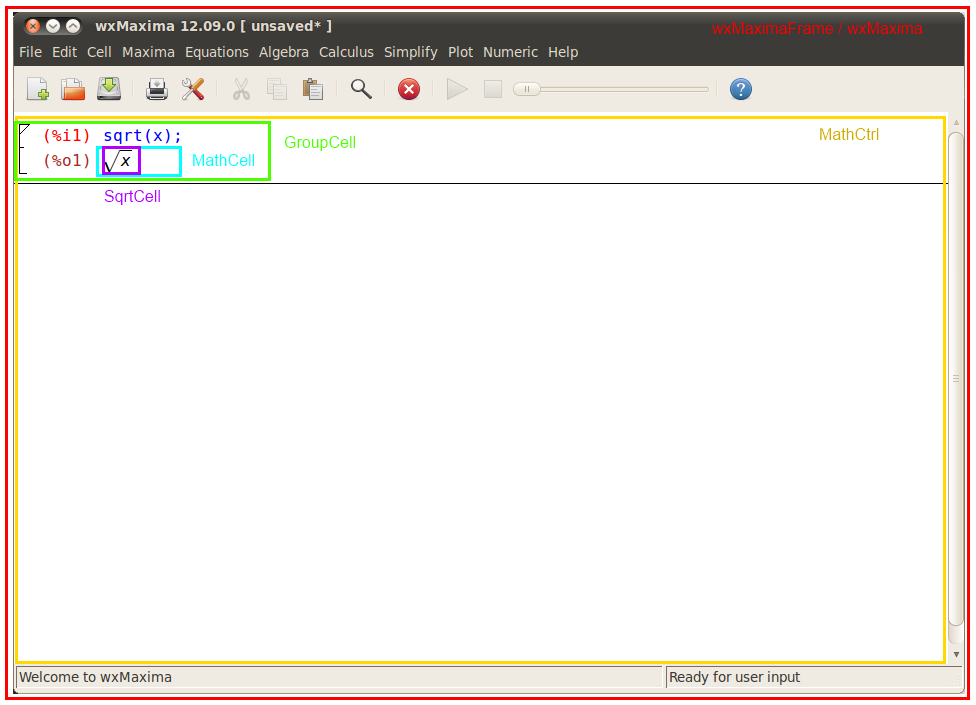Interrupt the current Maxima calculation
Viewport: 976px width, 705px height.
click(x=408, y=89)
